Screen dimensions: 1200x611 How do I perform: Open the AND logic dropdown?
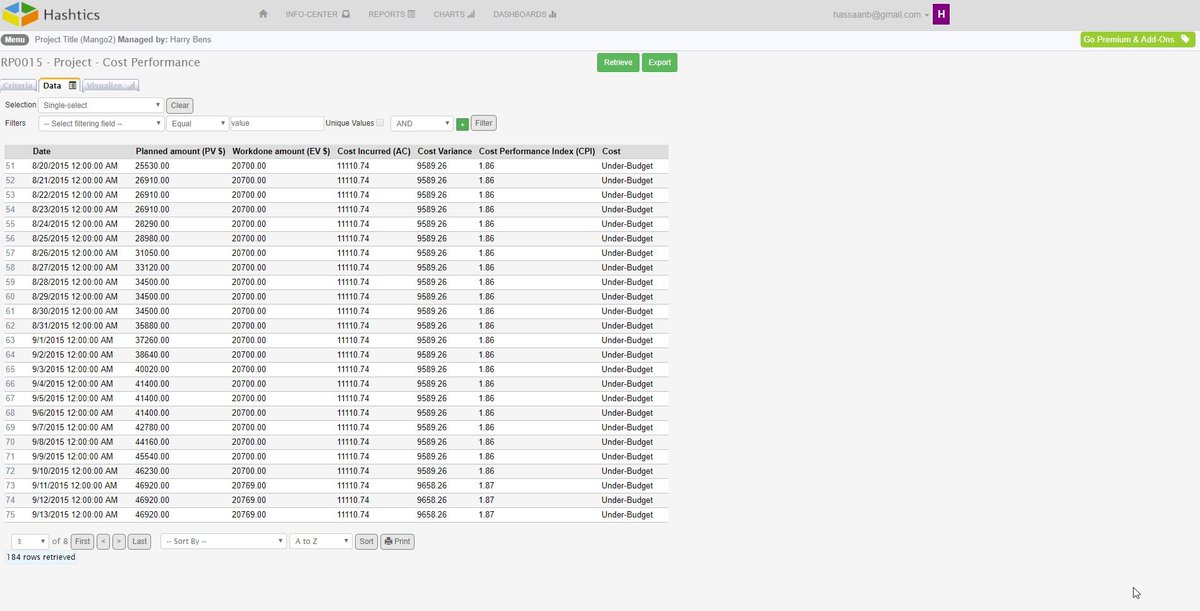[x=422, y=123]
